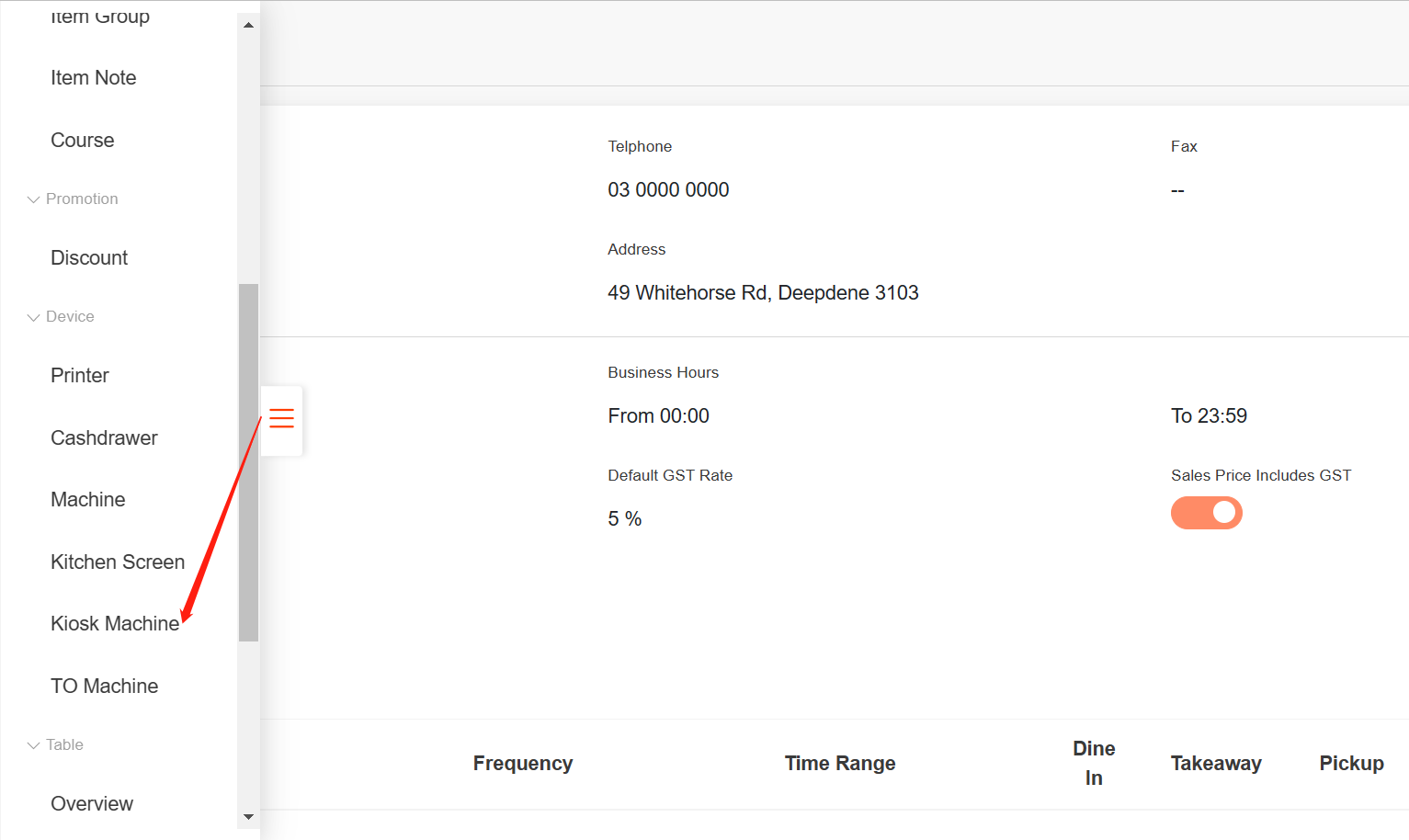Open Kitchen Screen settings
Screen dimensions: 1409x840
(x=118, y=562)
